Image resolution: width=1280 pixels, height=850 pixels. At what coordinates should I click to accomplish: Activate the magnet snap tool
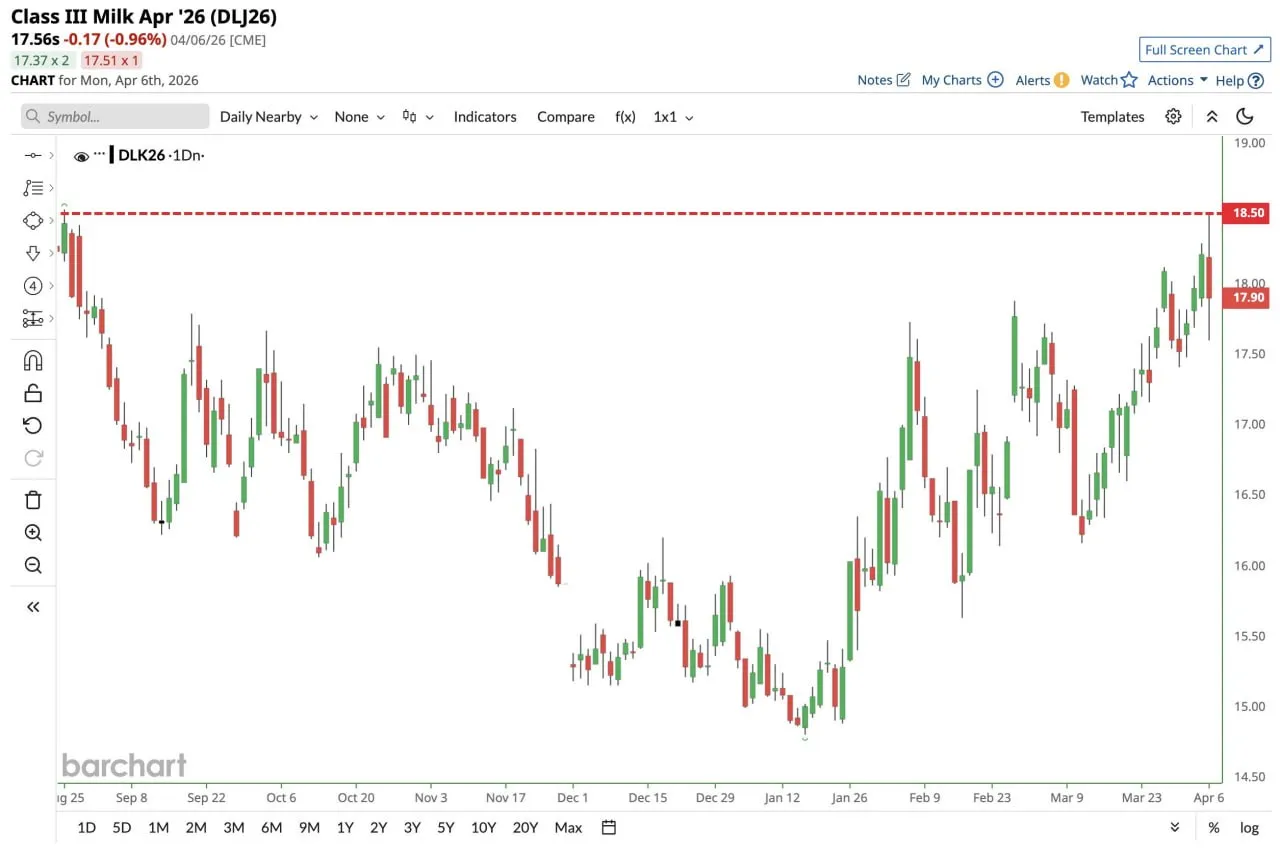pos(33,360)
